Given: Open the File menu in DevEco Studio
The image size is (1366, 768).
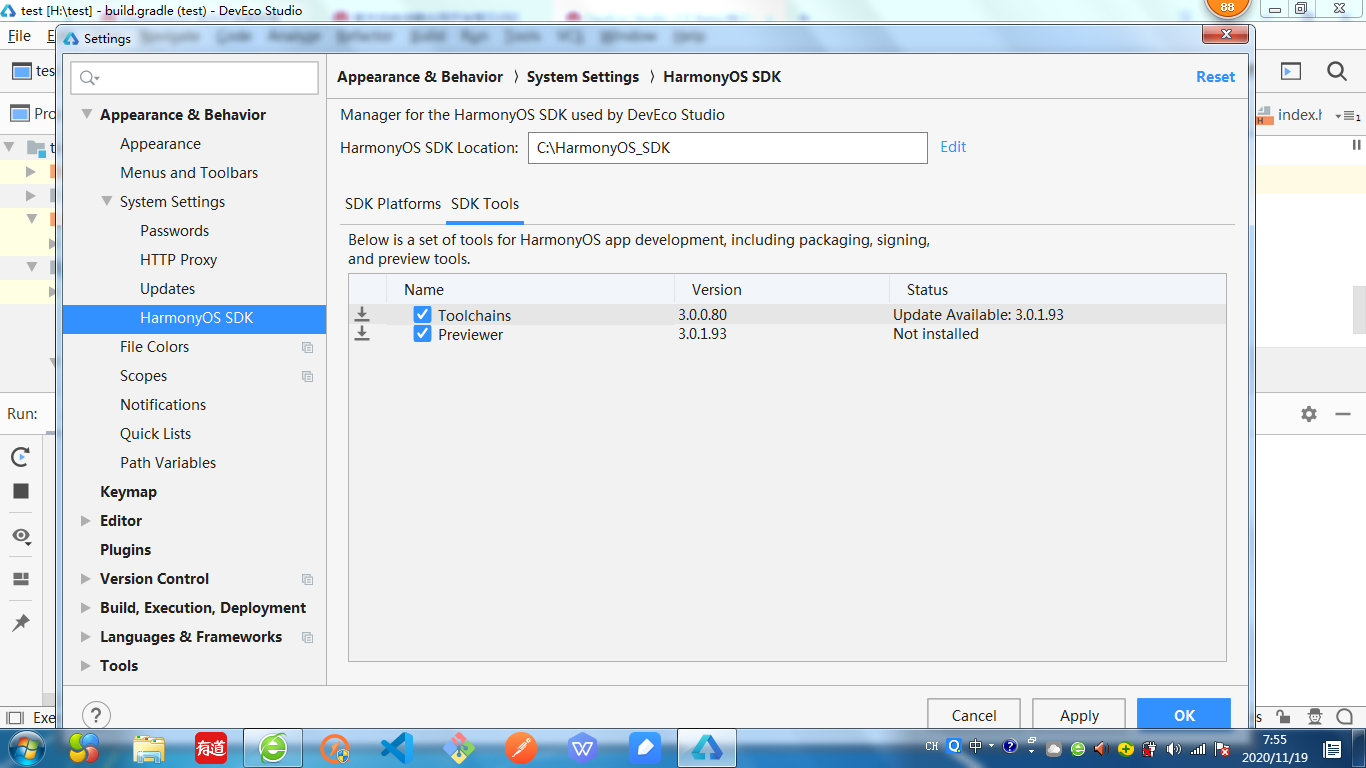Looking at the screenshot, I should coord(19,35).
